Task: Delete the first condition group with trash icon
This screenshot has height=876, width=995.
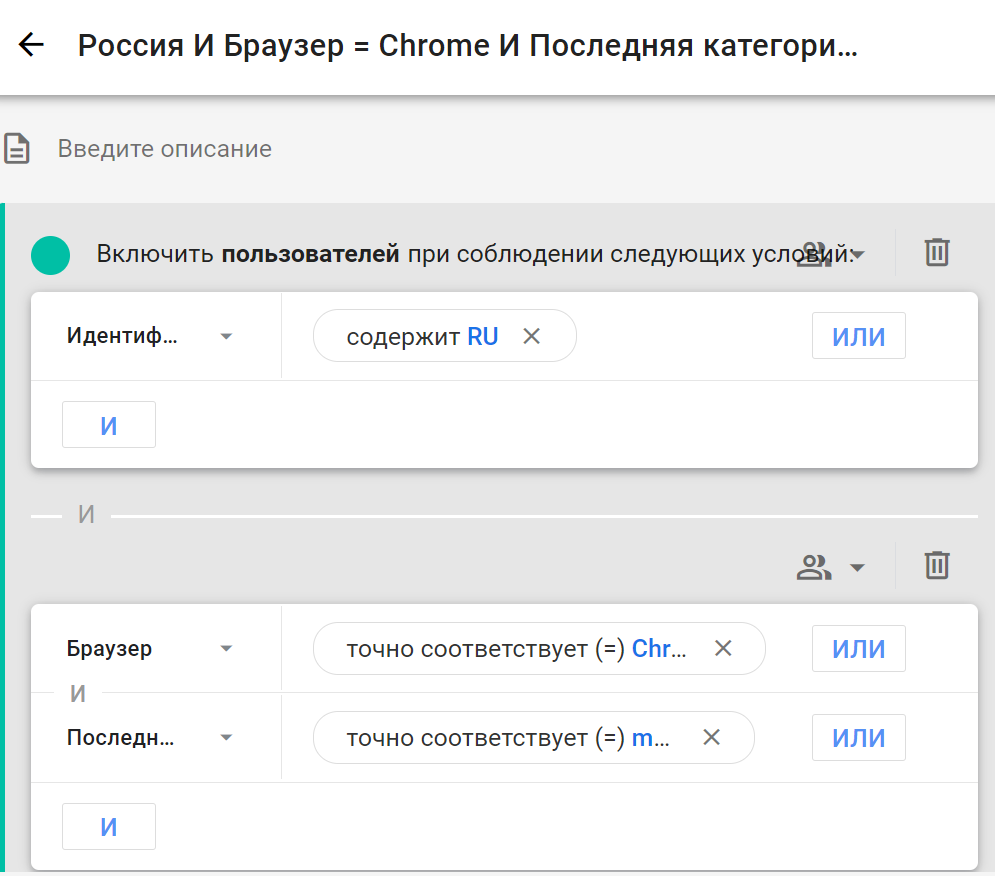Action: [936, 252]
